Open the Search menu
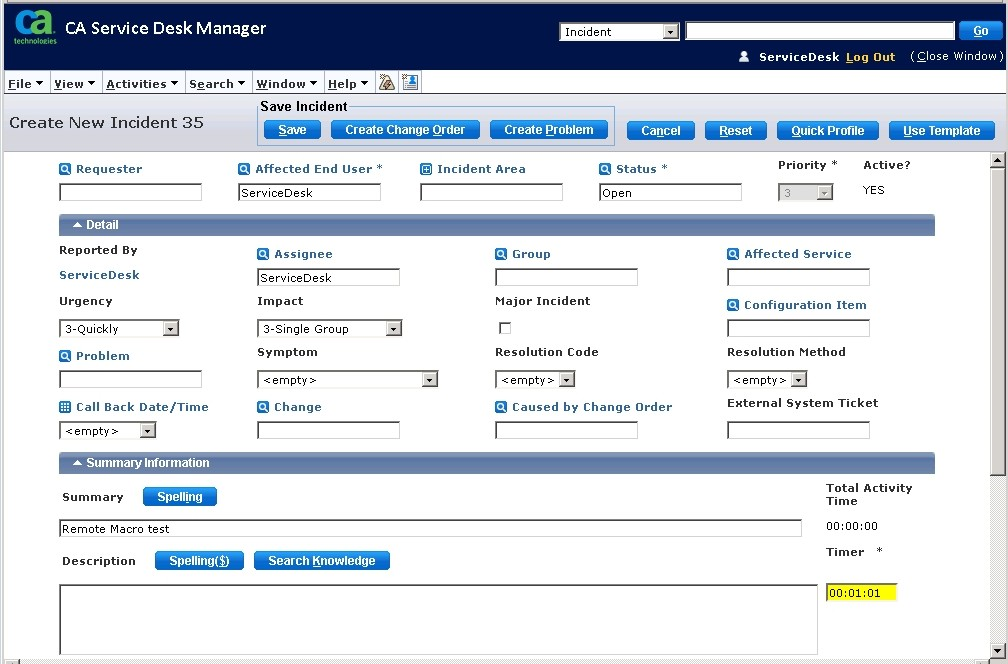 216,84
